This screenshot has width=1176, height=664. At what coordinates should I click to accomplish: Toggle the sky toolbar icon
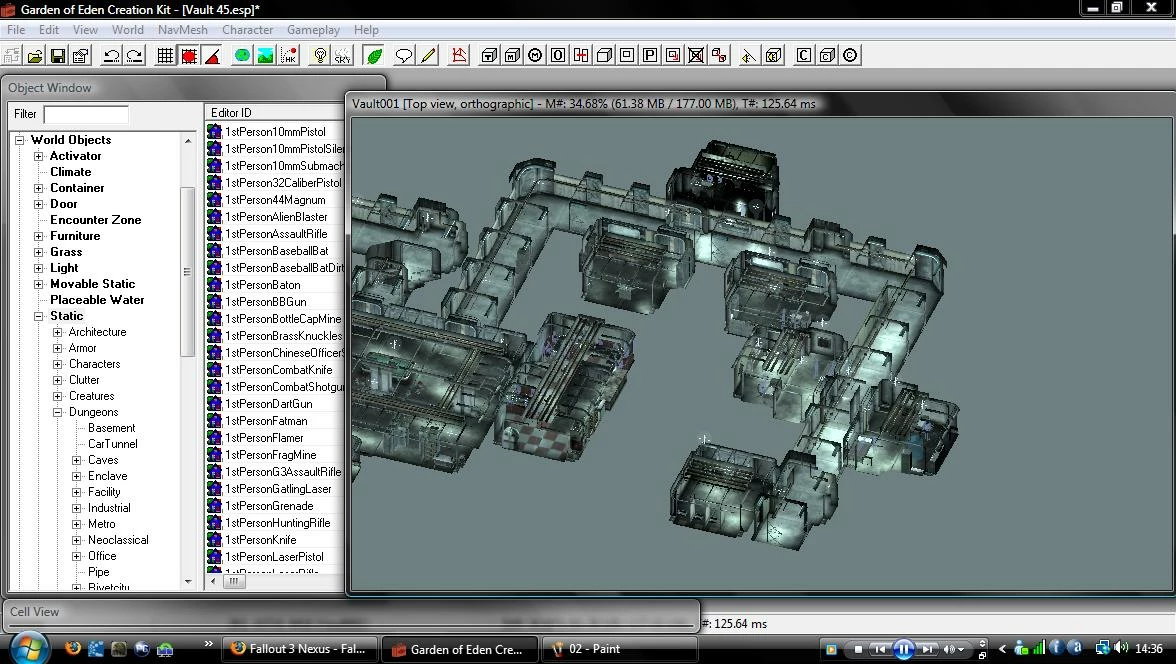343,56
